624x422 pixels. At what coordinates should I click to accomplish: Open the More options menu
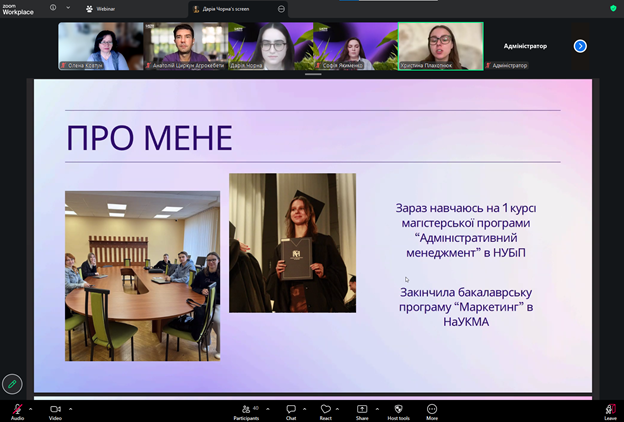[x=432, y=410]
